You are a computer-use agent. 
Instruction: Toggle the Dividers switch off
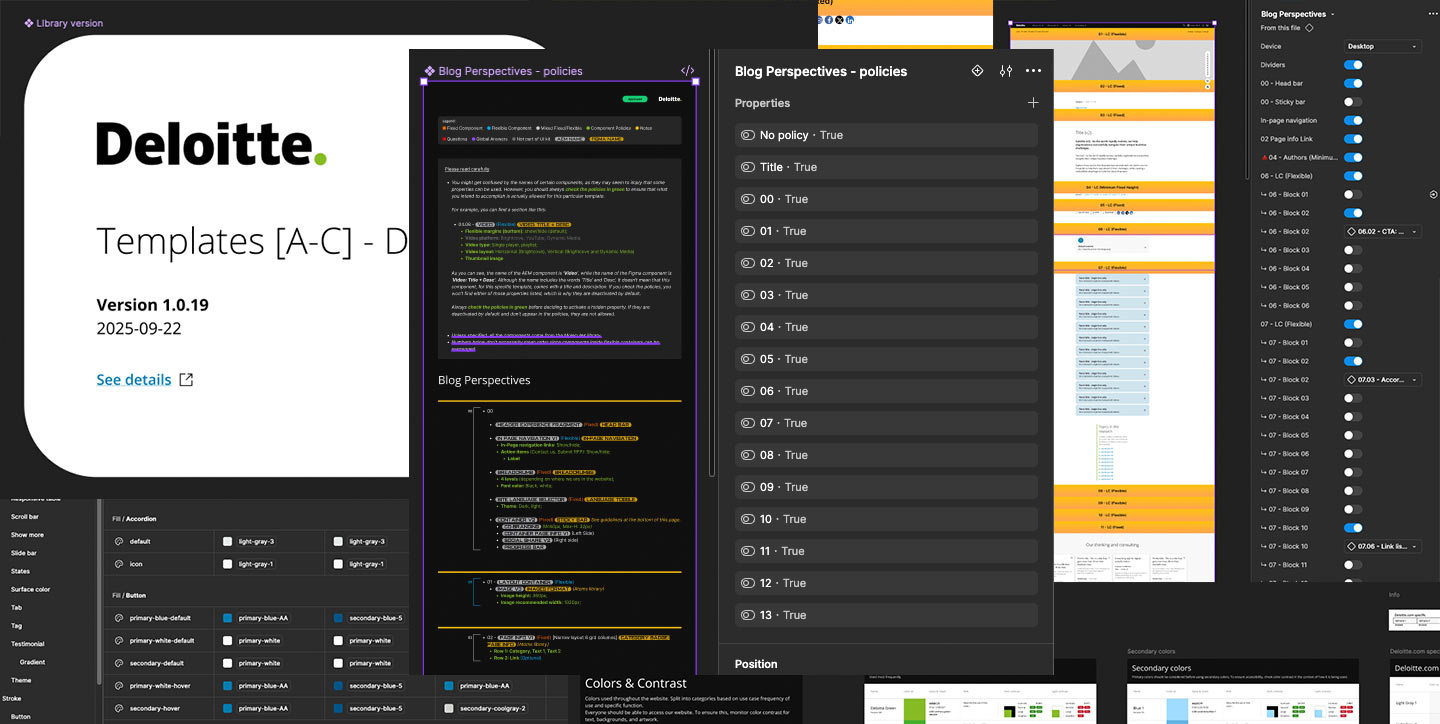pyautogui.click(x=1352, y=65)
